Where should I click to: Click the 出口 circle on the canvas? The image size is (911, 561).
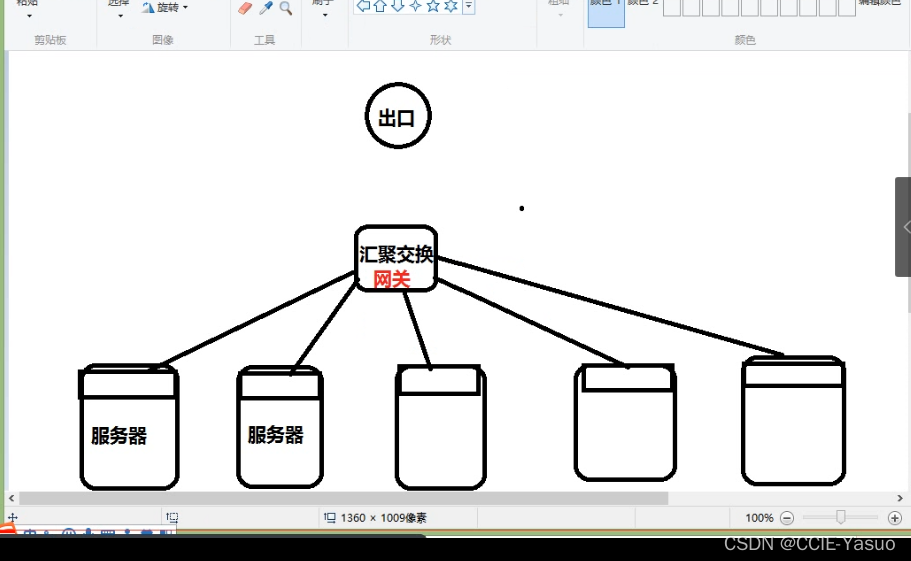coord(398,116)
